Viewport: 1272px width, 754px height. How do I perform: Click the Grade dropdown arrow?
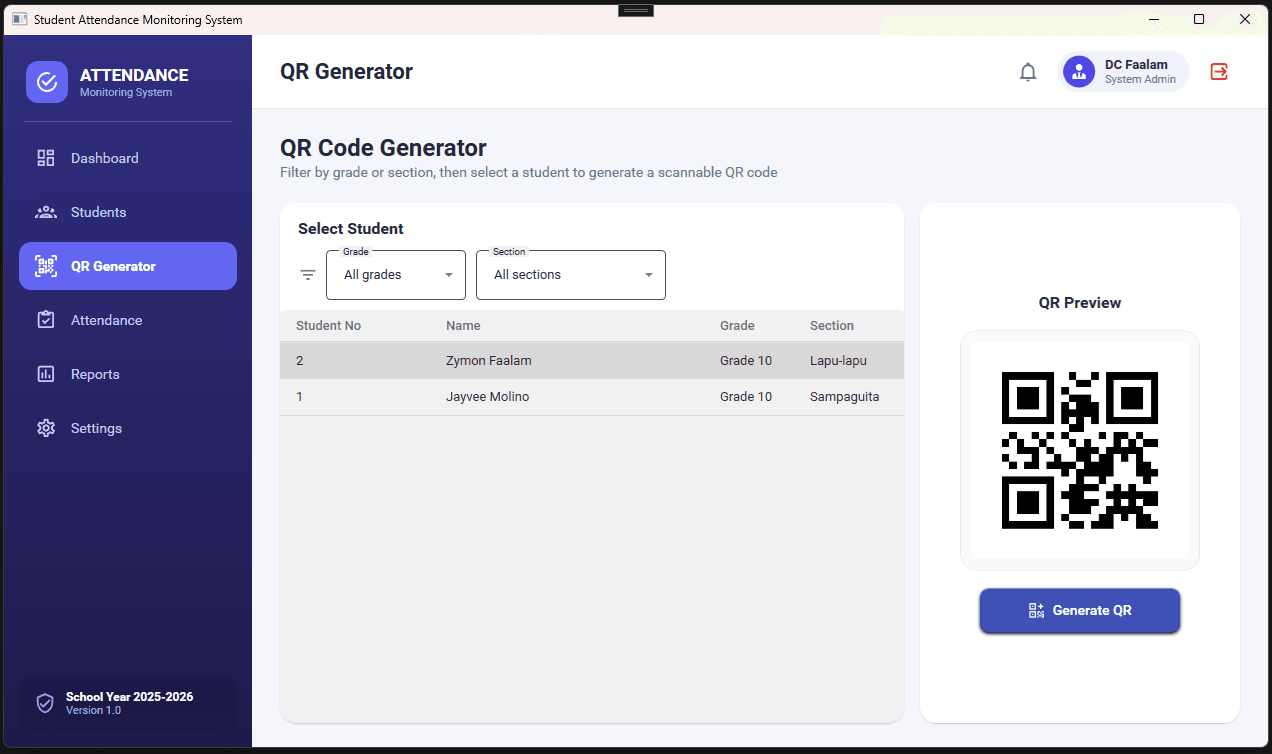(449, 275)
